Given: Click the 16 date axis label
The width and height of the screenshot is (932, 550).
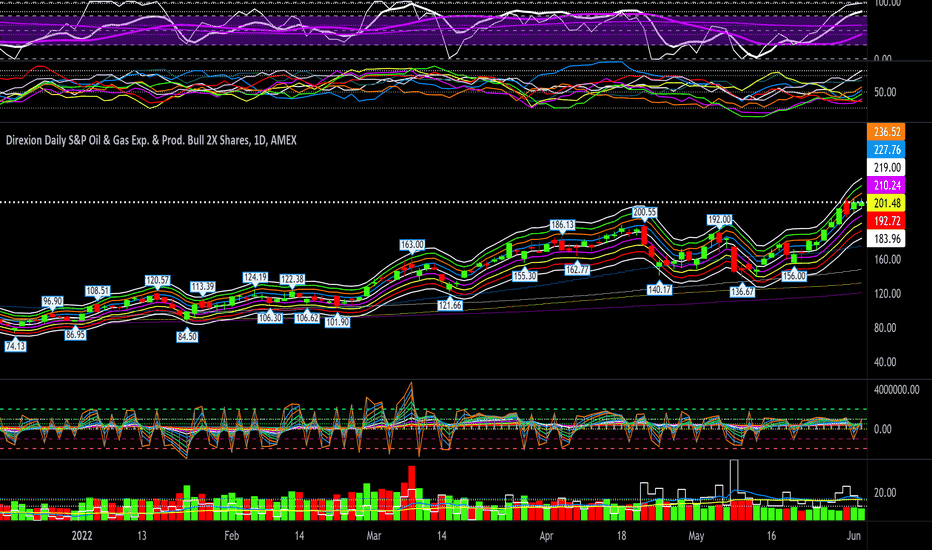Looking at the screenshot, I should [771, 536].
